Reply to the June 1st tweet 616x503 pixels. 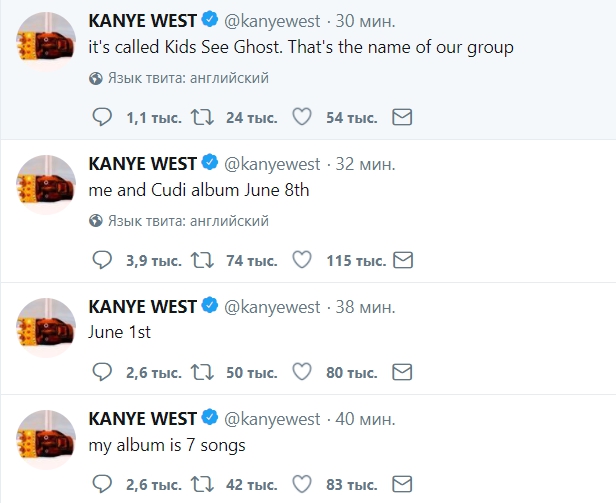(101, 373)
